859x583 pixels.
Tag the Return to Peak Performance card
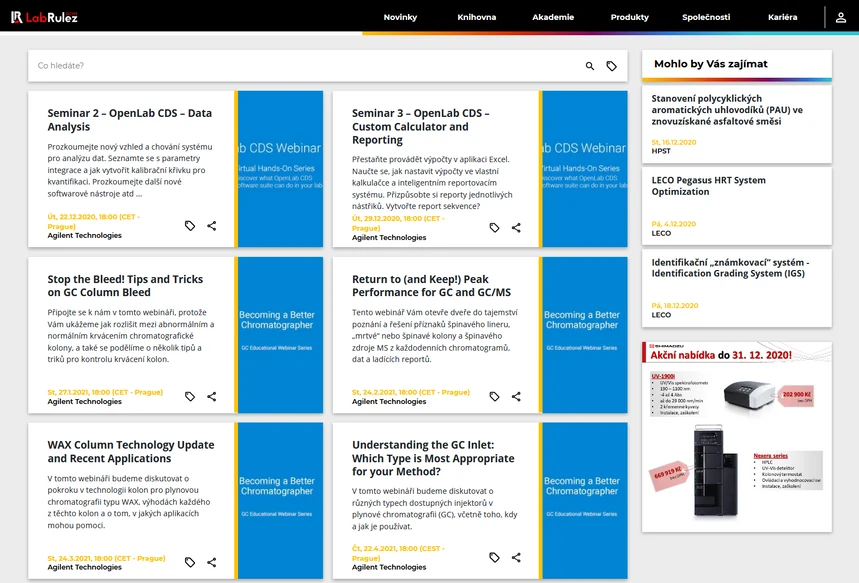coord(494,396)
